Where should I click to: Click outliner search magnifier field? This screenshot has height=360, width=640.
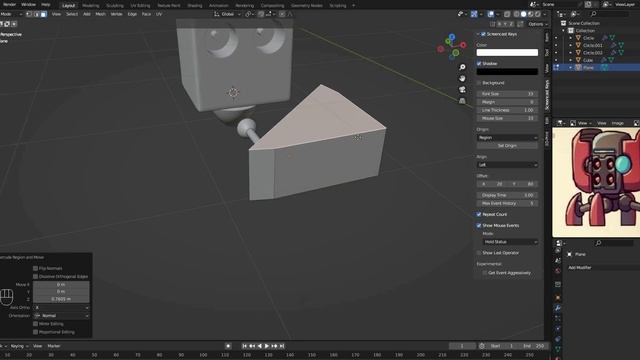[609, 14]
